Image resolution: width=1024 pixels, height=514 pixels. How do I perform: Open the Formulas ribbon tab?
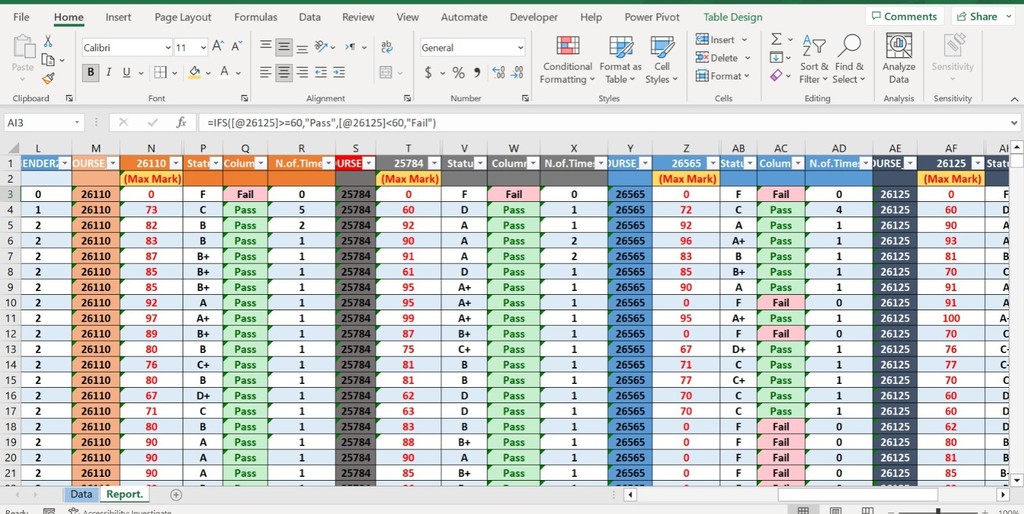(255, 18)
